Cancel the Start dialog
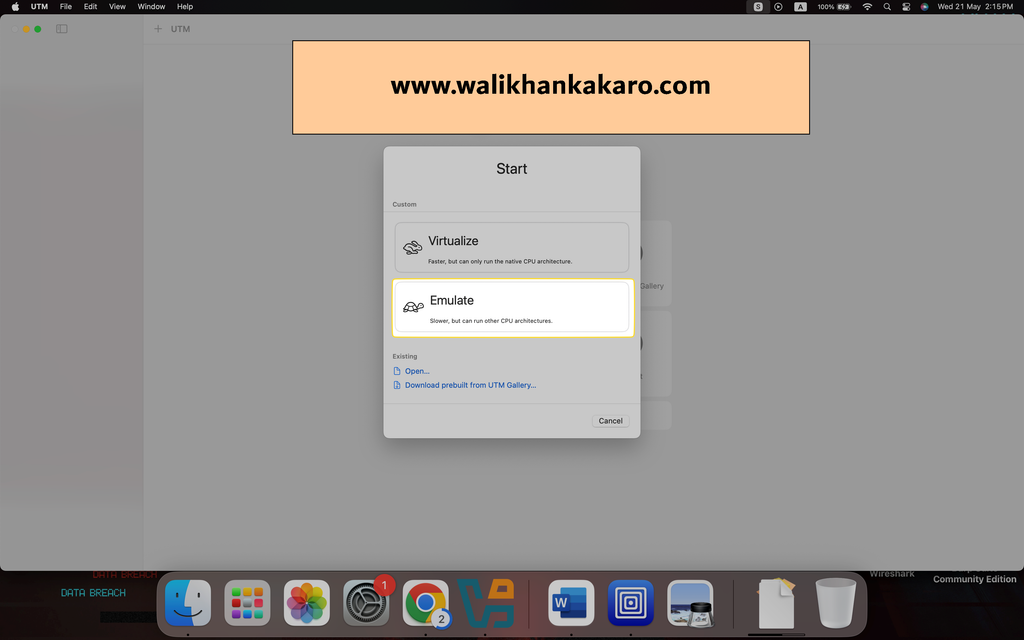This screenshot has height=640, width=1024. coord(610,421)
